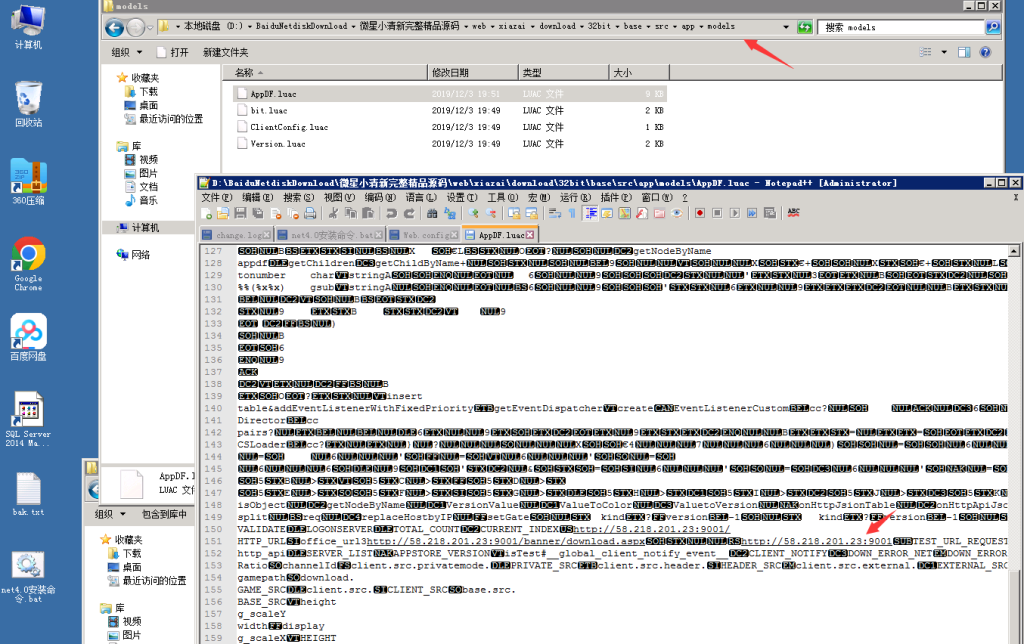Start macro recording with the red record icon
Image resolution: width=1024 pixels, height=644 pixels.
pos(701,213)
